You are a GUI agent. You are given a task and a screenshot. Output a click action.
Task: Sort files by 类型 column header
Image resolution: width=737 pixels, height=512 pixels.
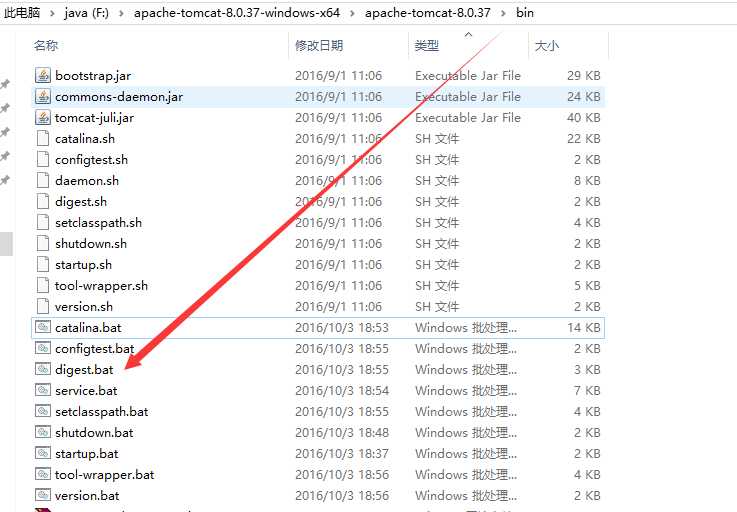tap(427, 46)
